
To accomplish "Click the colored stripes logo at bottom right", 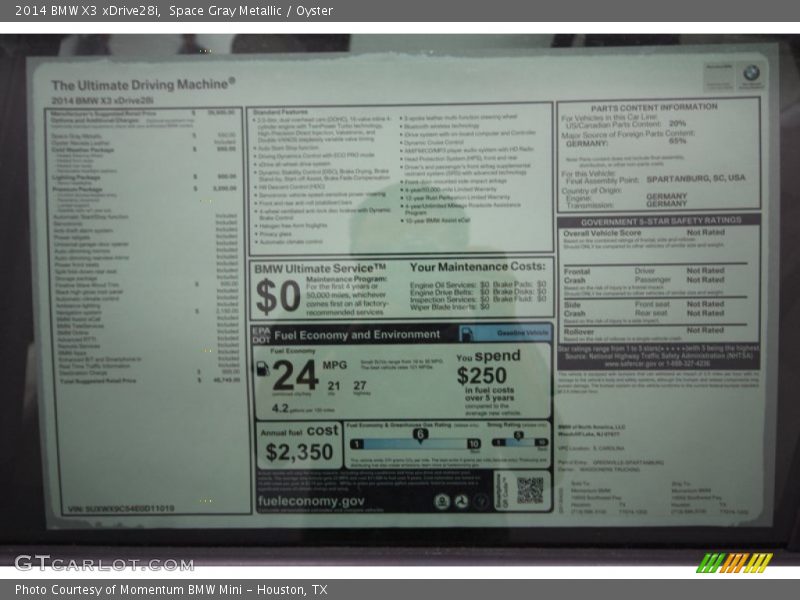I will 734,562.
